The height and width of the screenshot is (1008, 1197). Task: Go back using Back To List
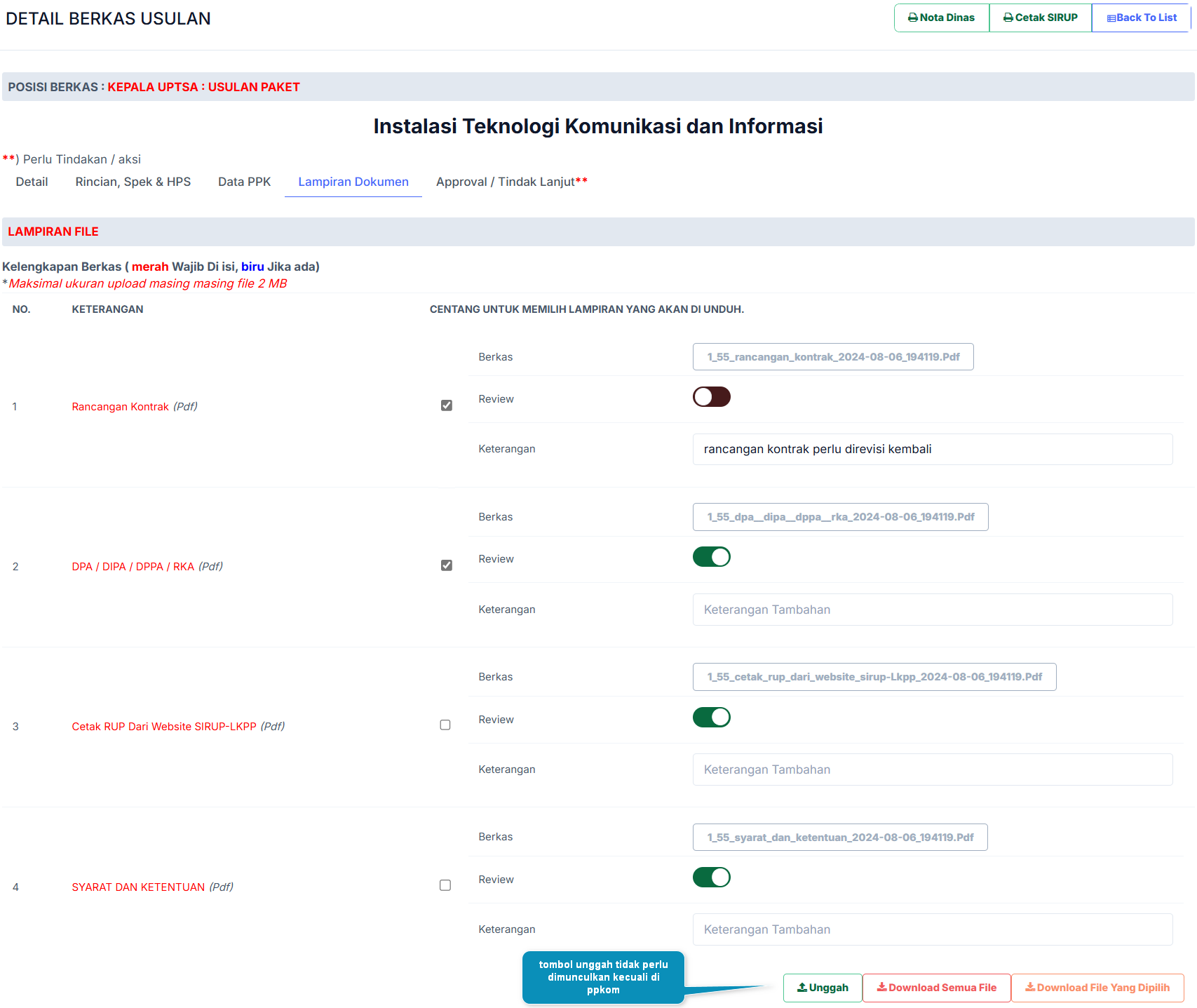(1141, 18)
